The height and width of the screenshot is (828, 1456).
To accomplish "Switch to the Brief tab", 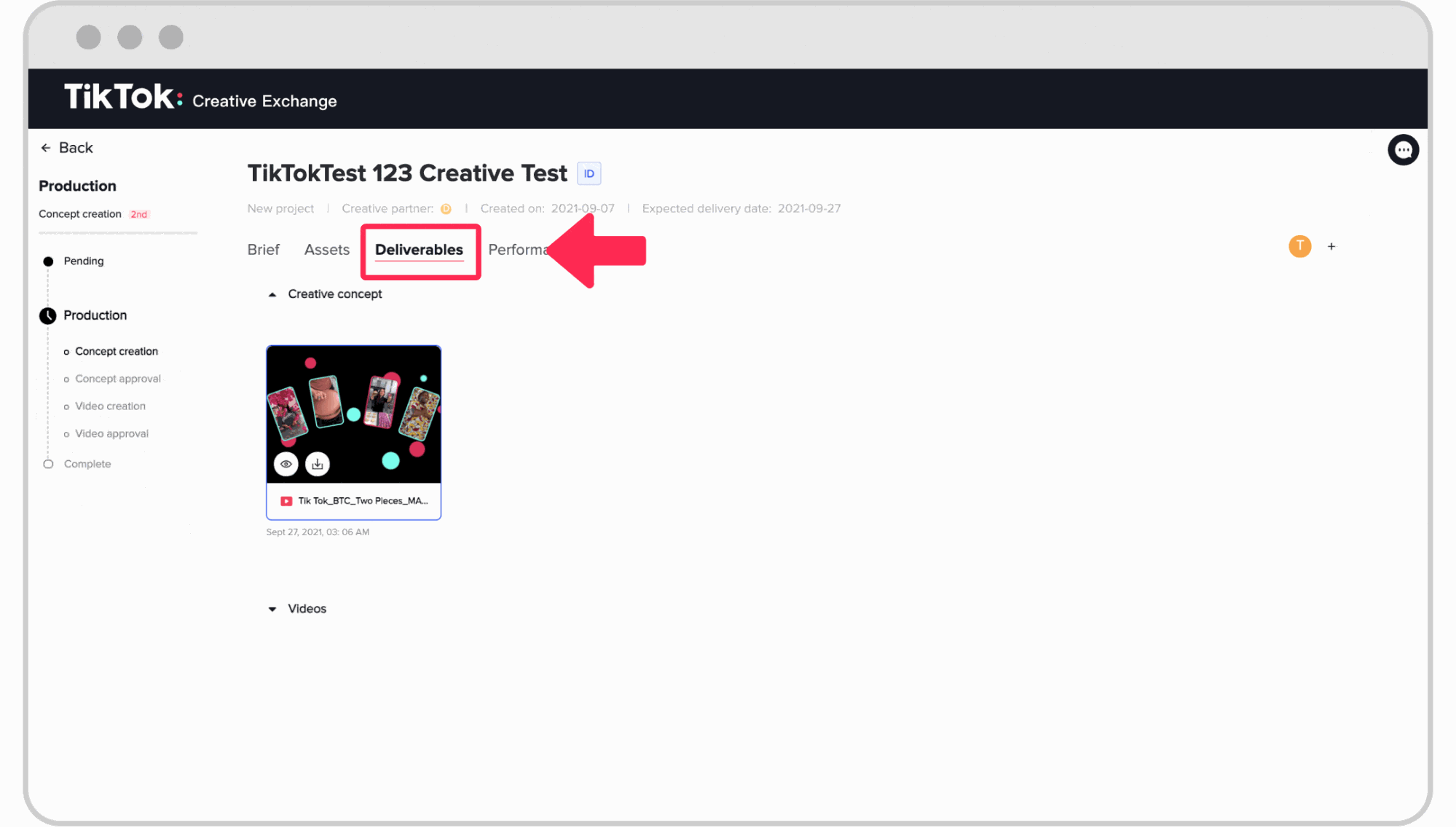I will point(262,249).
